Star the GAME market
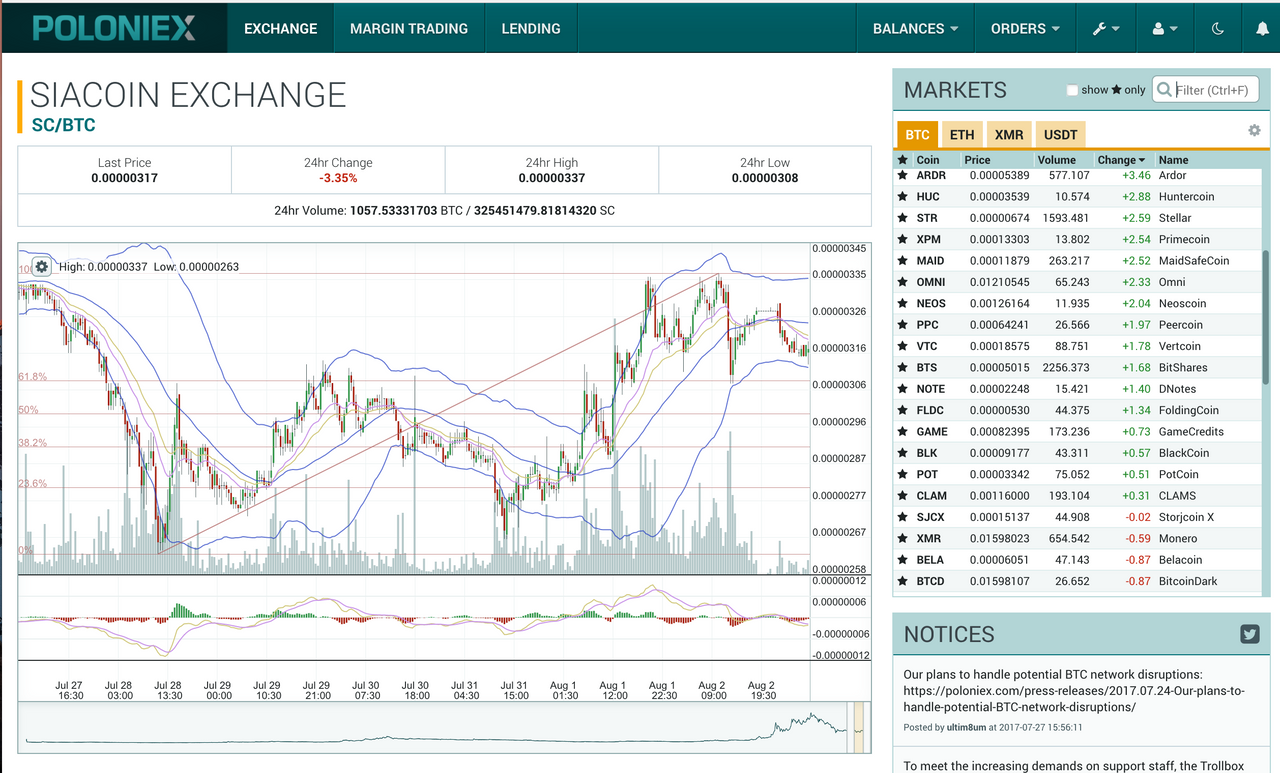This screenshot has width=1280, height=773. [903, 432]
